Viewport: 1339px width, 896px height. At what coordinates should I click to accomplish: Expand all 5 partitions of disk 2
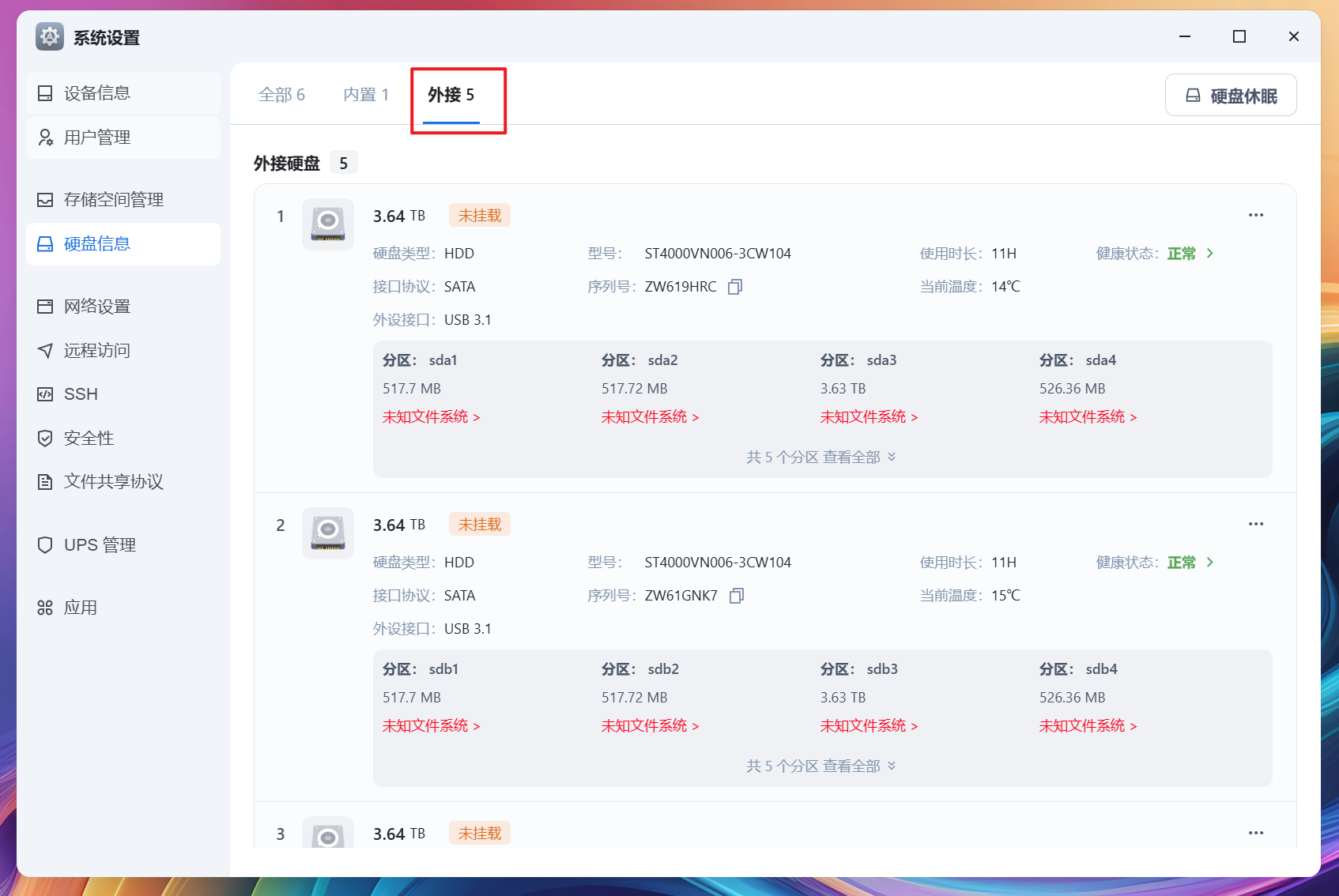pos(821,766)
